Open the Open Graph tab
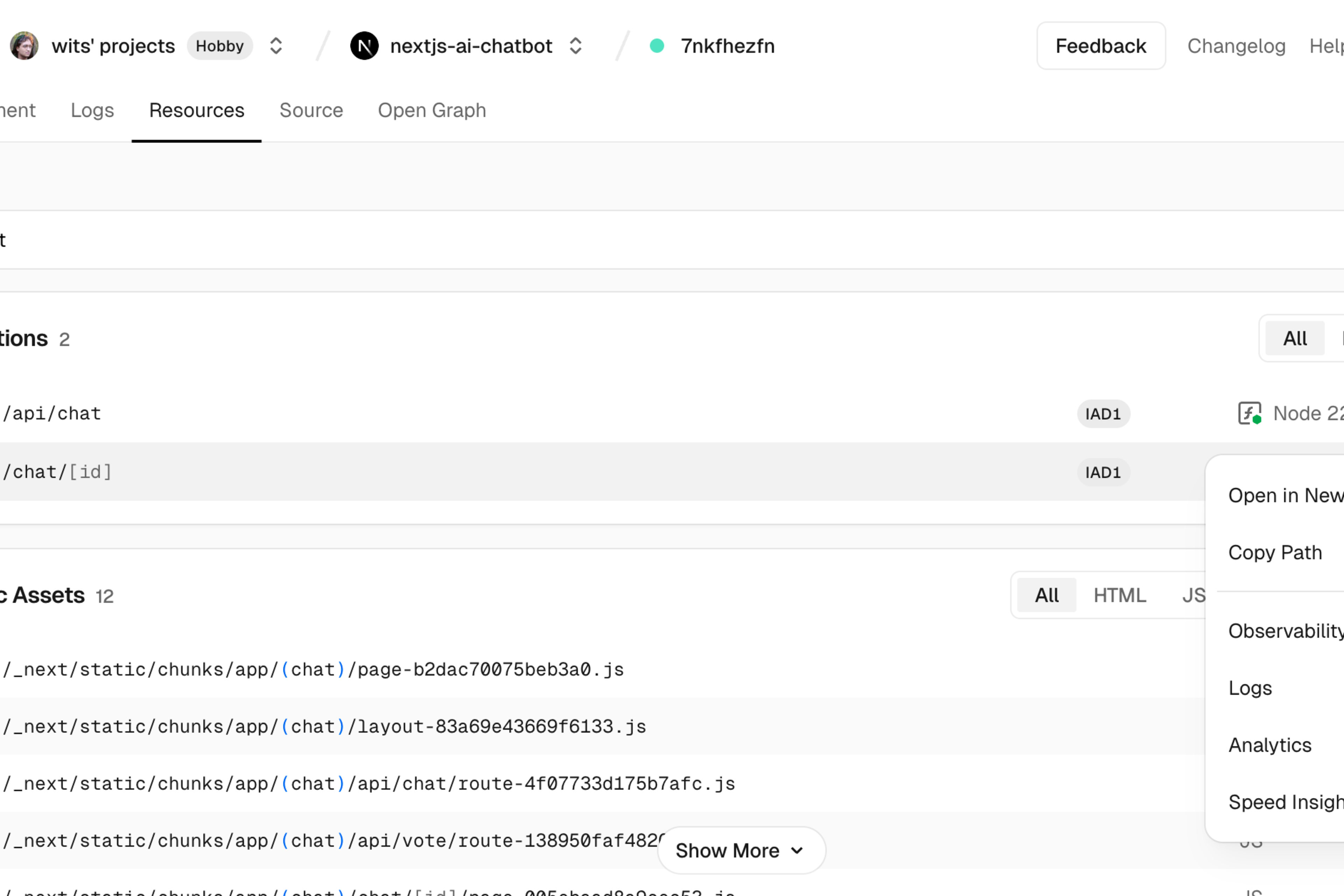The width and height of the screenshot is (1344, 896). coord(432,110)
